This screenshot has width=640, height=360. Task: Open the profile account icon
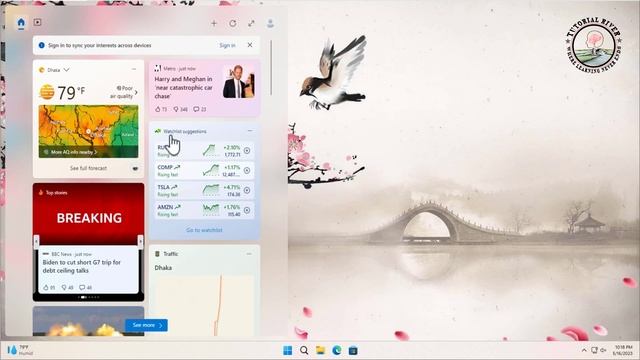[x=270, y=23]
